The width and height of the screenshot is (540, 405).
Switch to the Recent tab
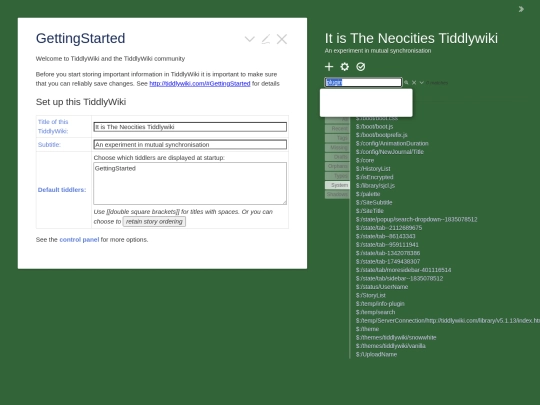[337, 128]
